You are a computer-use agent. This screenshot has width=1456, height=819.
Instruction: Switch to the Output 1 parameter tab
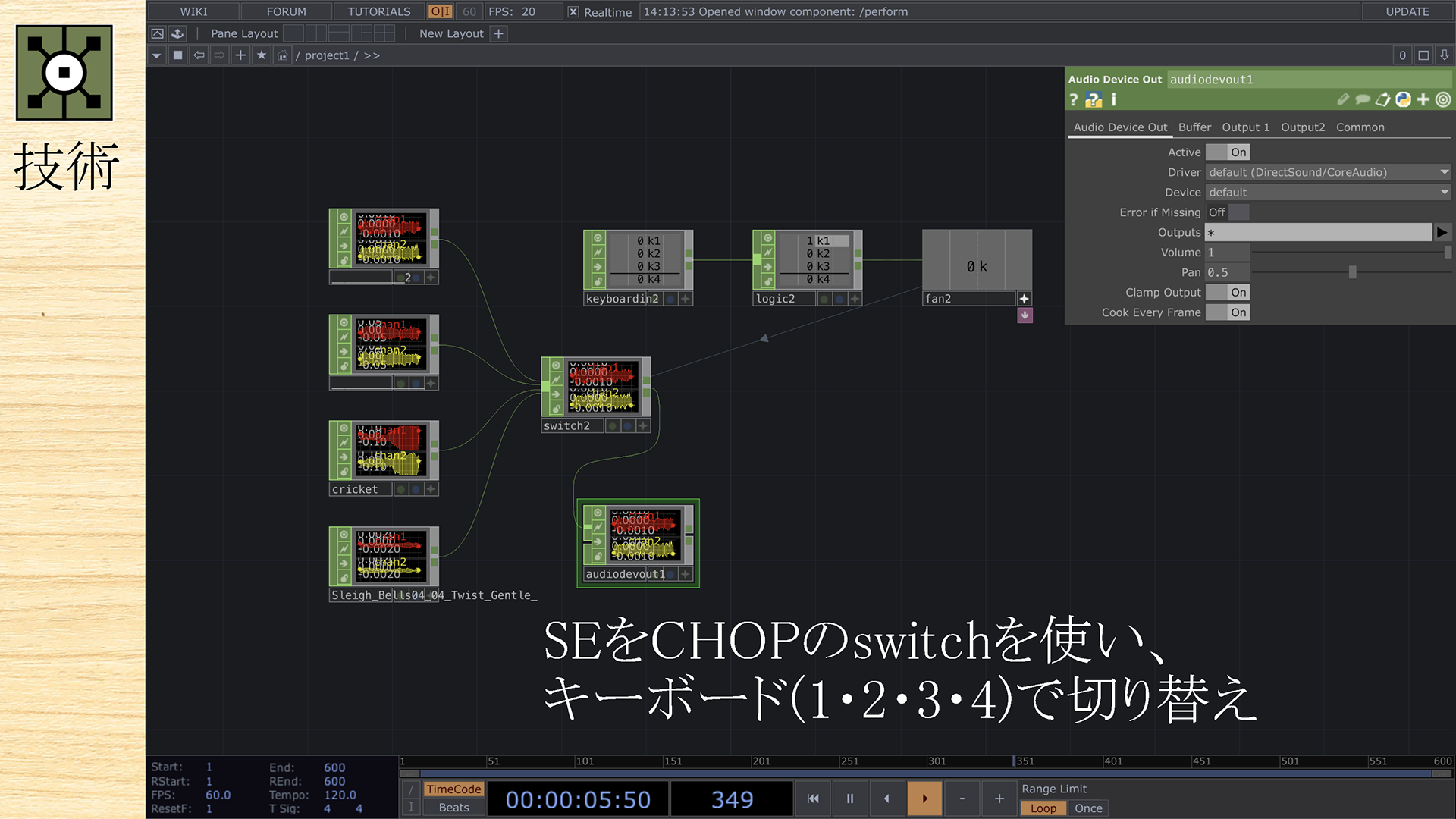[1245, 127]
